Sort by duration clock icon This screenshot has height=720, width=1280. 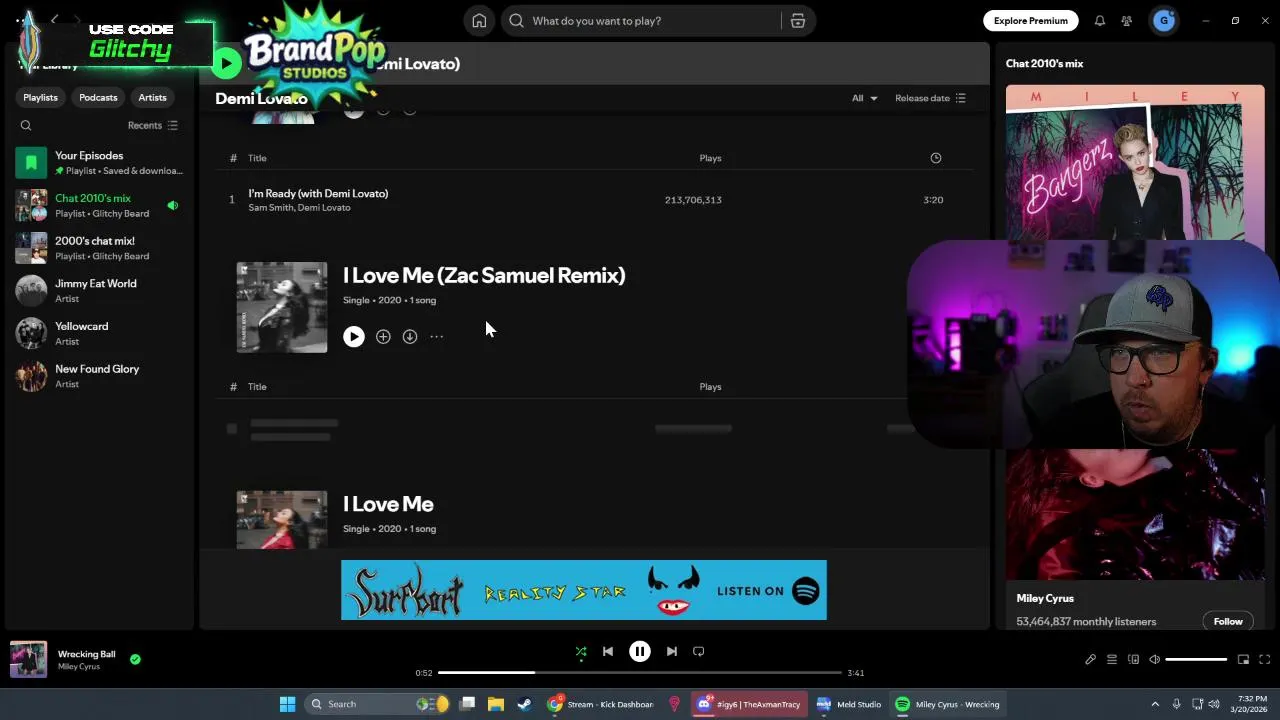pyautogui.click(x=936, y=158)
